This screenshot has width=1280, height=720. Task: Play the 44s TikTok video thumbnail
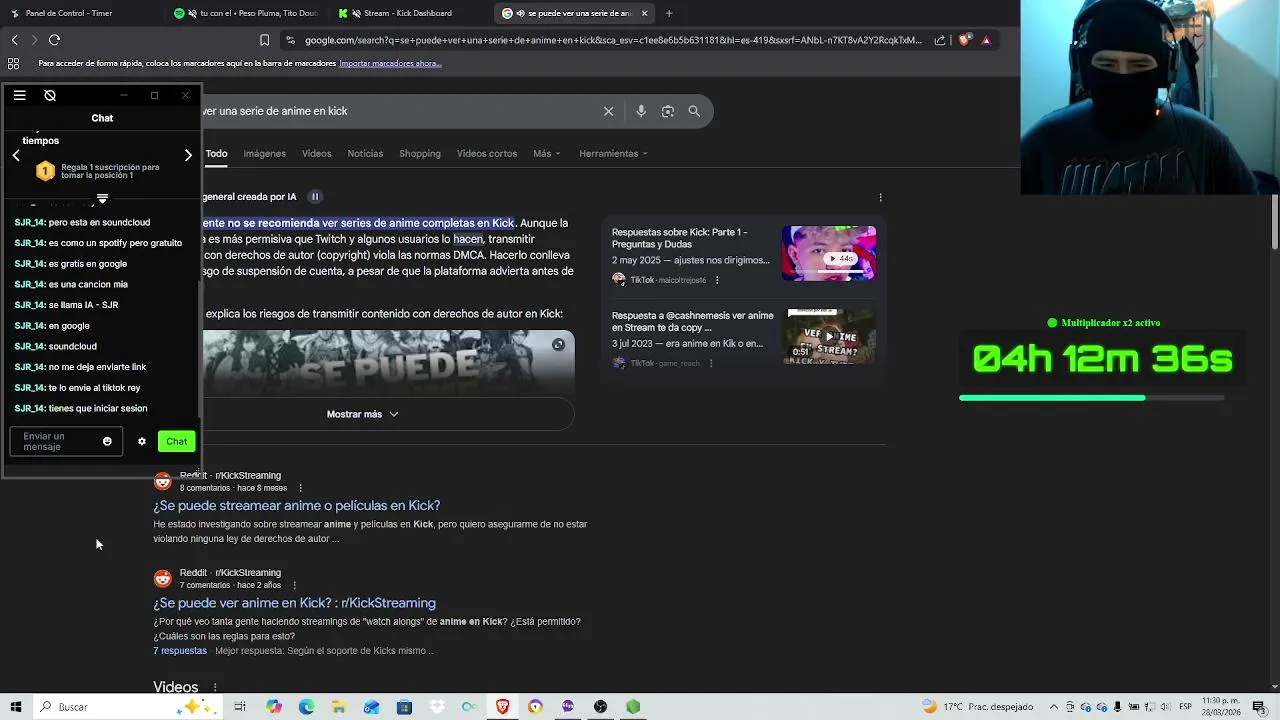tap(829, 253)
